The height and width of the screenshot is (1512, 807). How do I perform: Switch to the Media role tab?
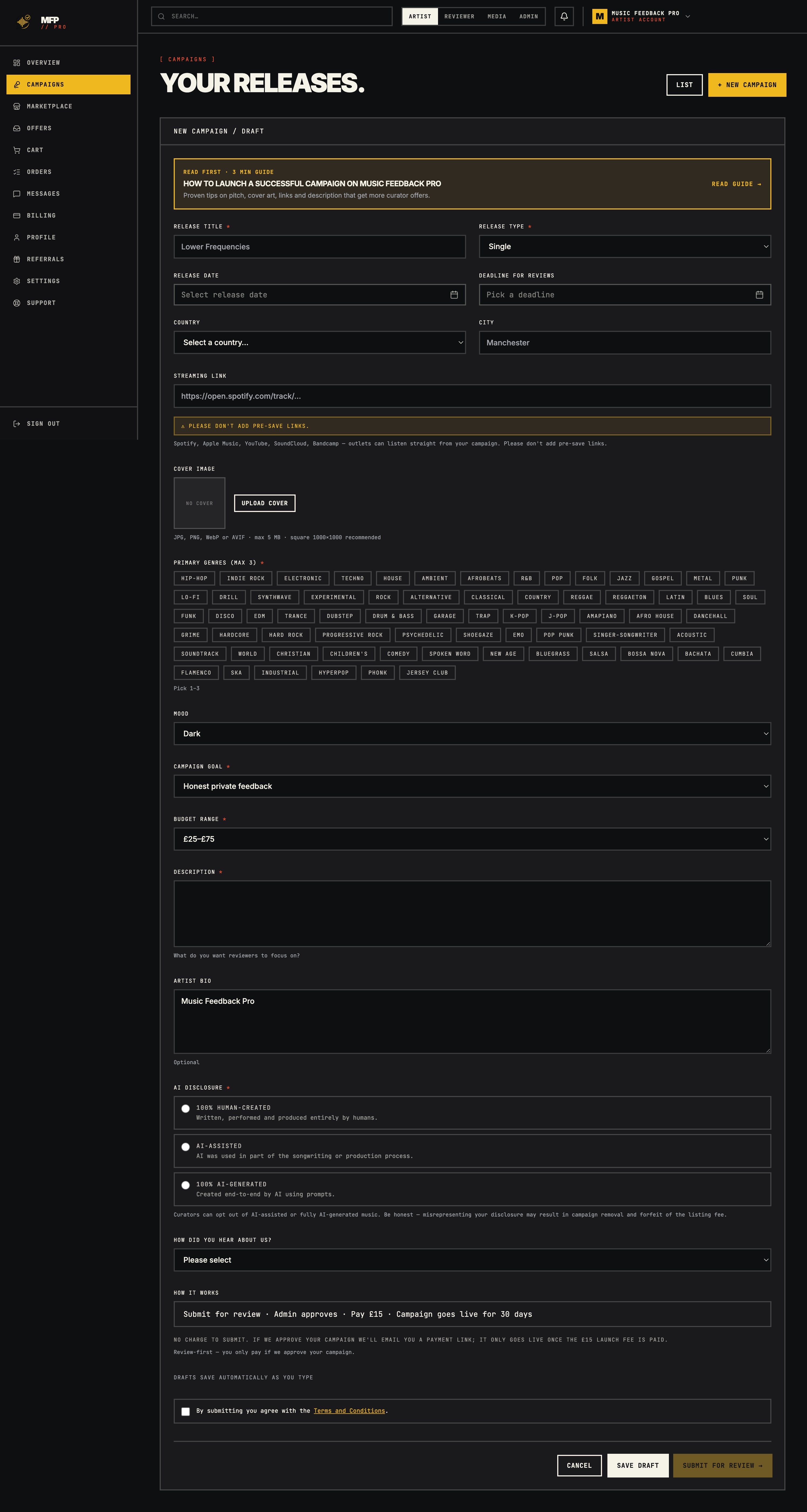pyautogui.click(x=497, y=16)
